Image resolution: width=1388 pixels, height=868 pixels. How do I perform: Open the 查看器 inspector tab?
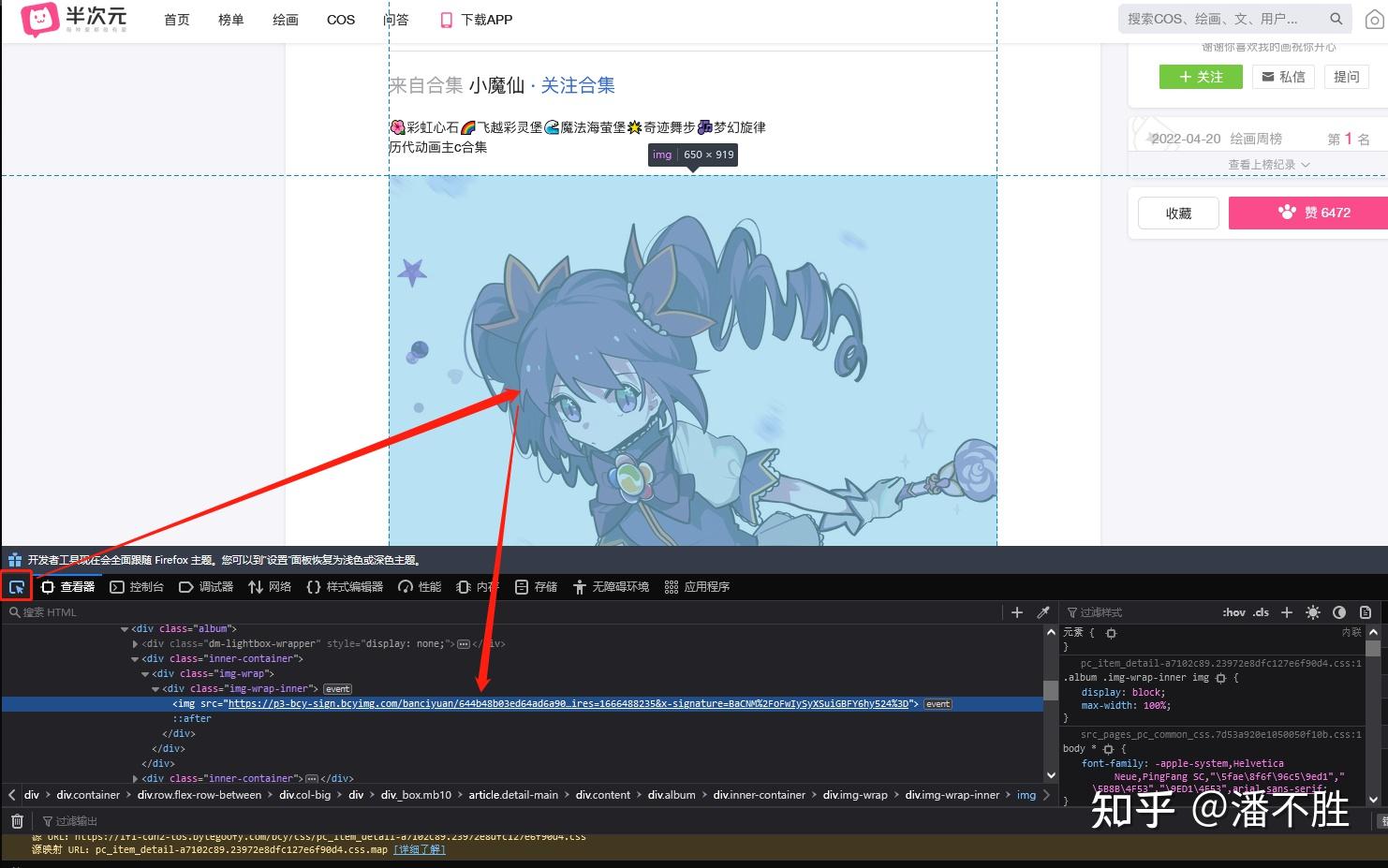(x=68, y=587)
